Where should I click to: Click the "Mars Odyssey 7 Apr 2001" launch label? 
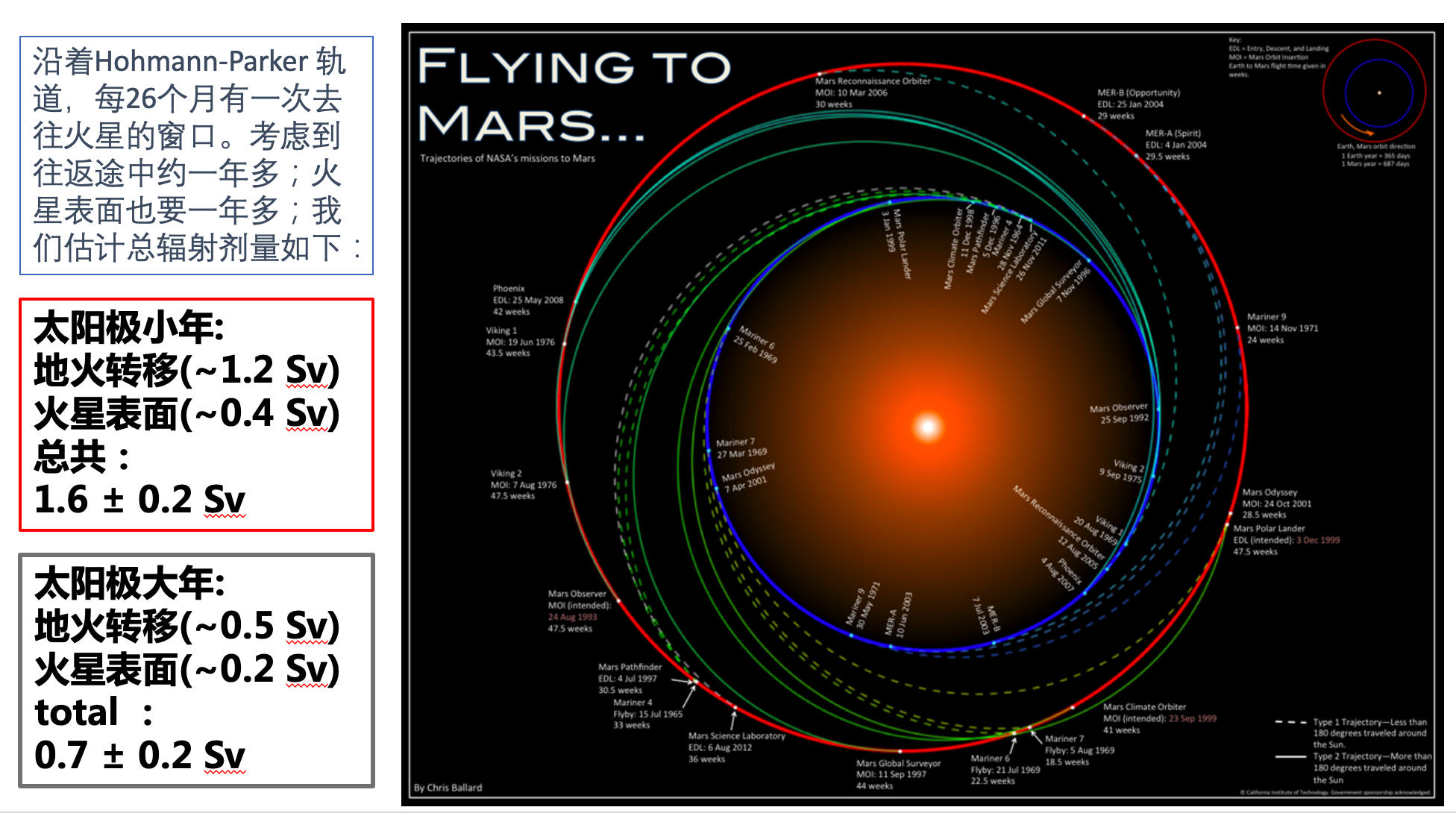pos(748,477)
